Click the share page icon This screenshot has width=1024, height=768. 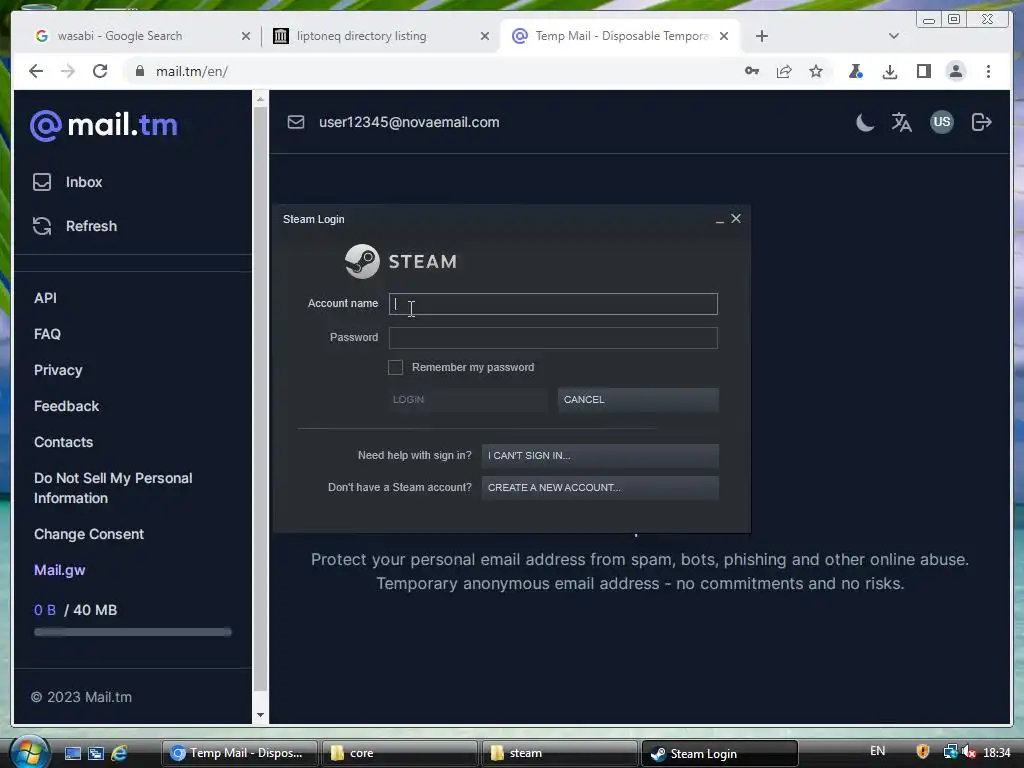point(784,71)
